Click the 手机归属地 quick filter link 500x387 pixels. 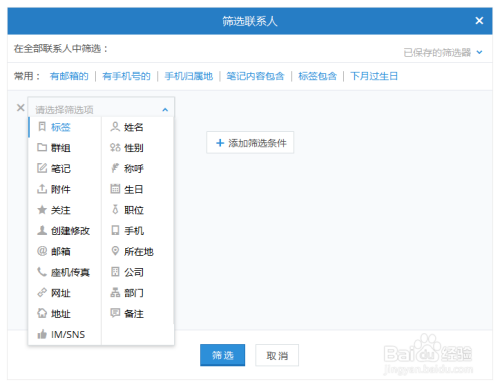pos(189,76)
